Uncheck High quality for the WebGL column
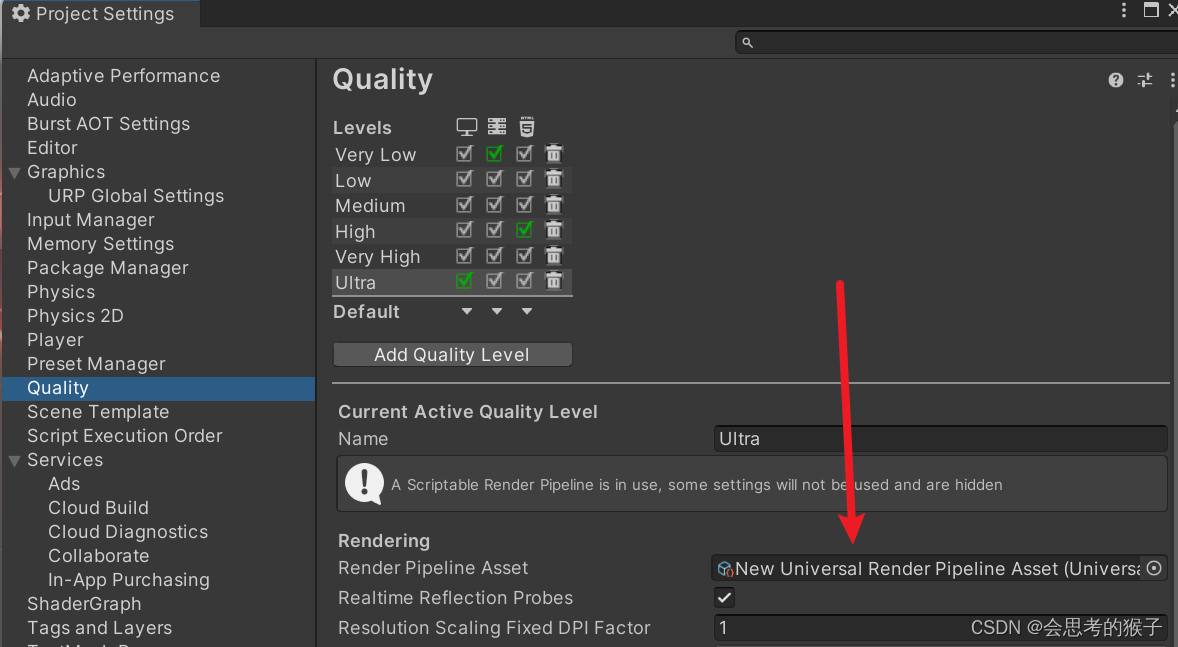This screenshot has width=1178, height=647. click(x=524, y=230)
